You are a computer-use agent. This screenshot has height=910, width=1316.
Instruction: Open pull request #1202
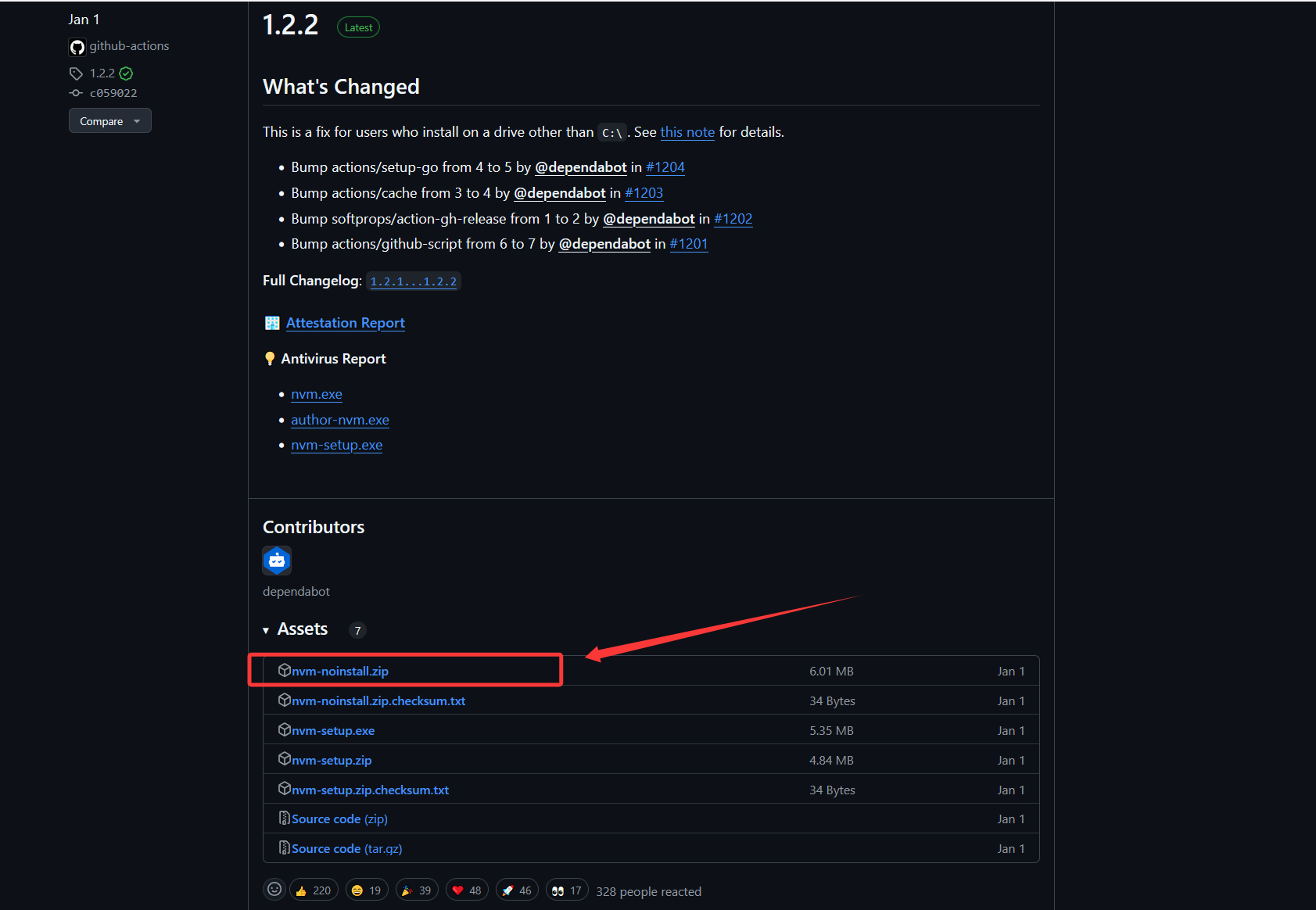(x=733, y=219)
